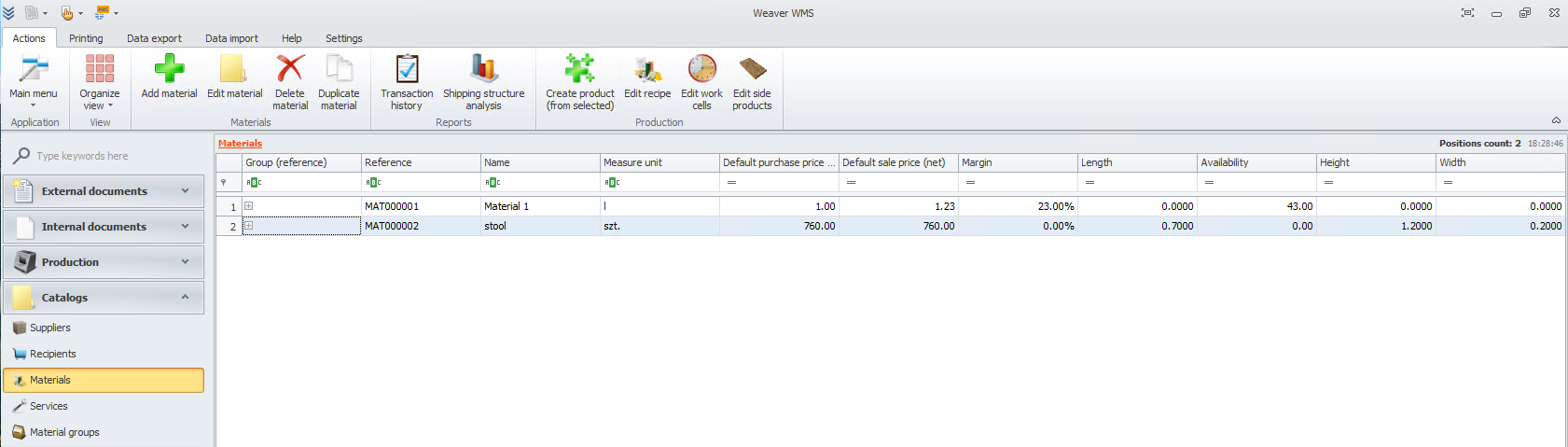Screen dimensions: 1568x447
Task: Click the Edit material icon
Action: (234, 69)
